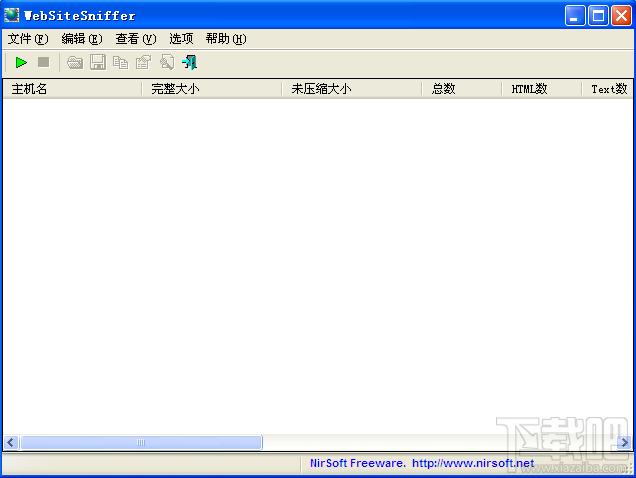The image size is (636, 478).
Task: Click the horizontal scrollbar left arrow
Action: coord(11,442)
